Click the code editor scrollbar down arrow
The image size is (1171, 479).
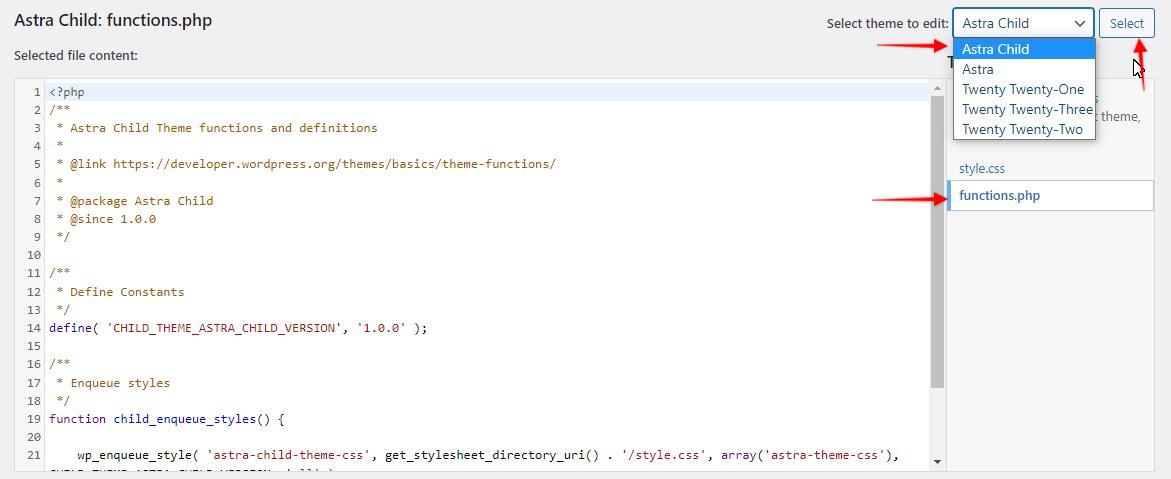click(x=937, y=461)
